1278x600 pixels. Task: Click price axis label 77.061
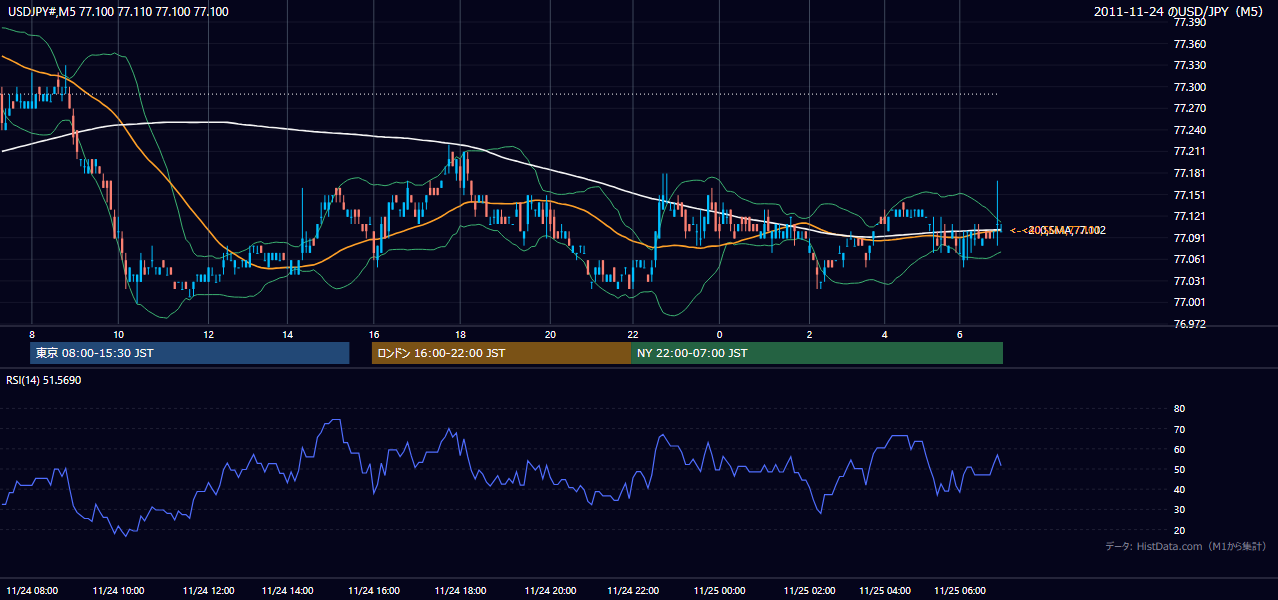click(1190, 259)
